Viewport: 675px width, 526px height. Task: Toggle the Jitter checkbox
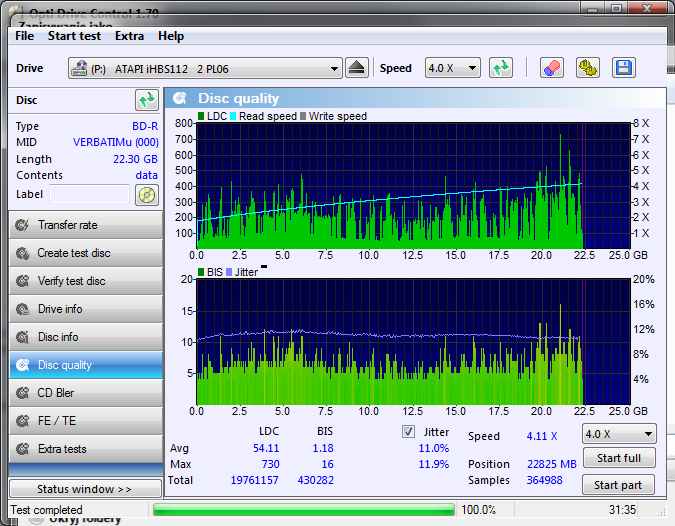408,431
